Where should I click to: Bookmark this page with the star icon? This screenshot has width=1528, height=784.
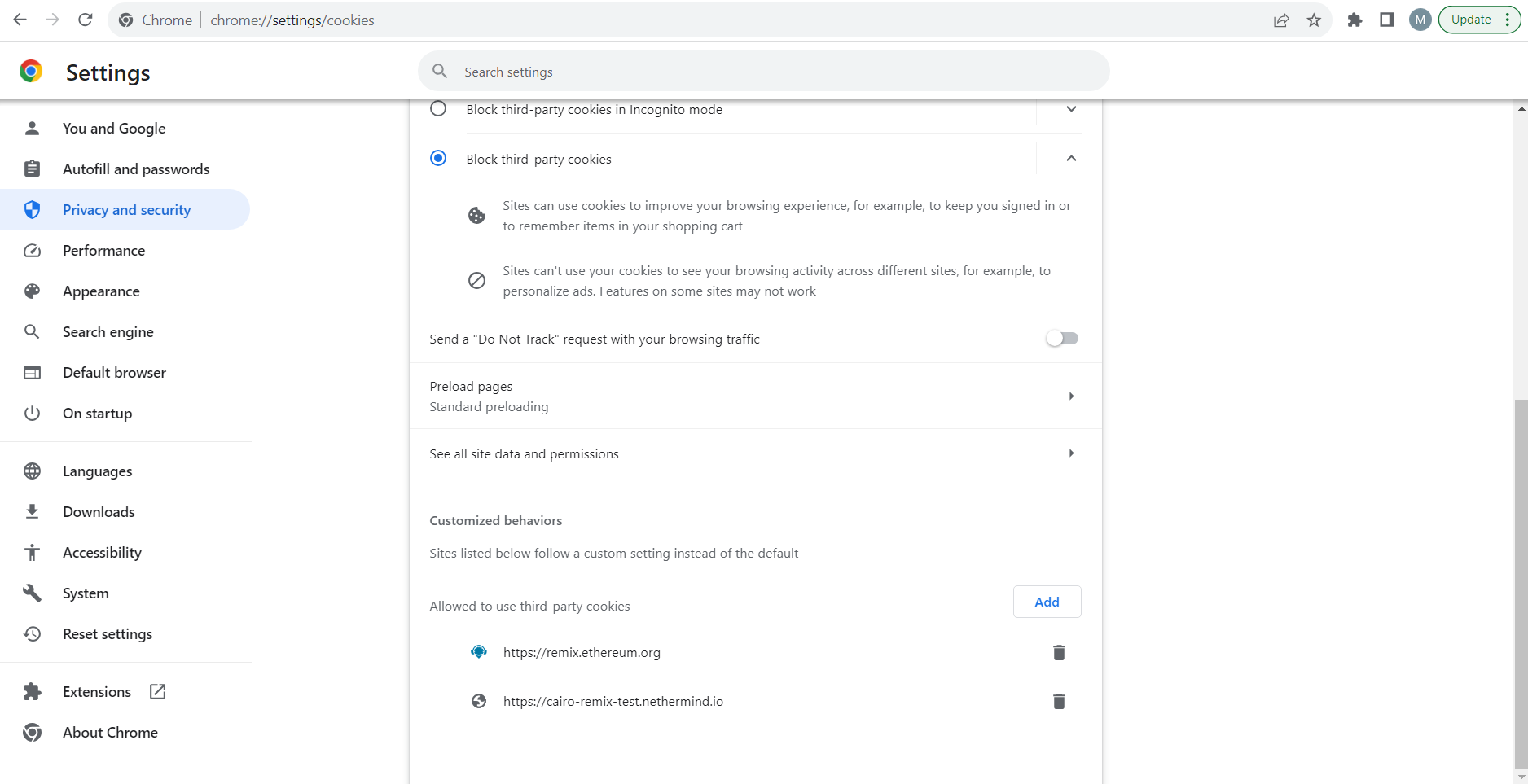click(1314, 20)
